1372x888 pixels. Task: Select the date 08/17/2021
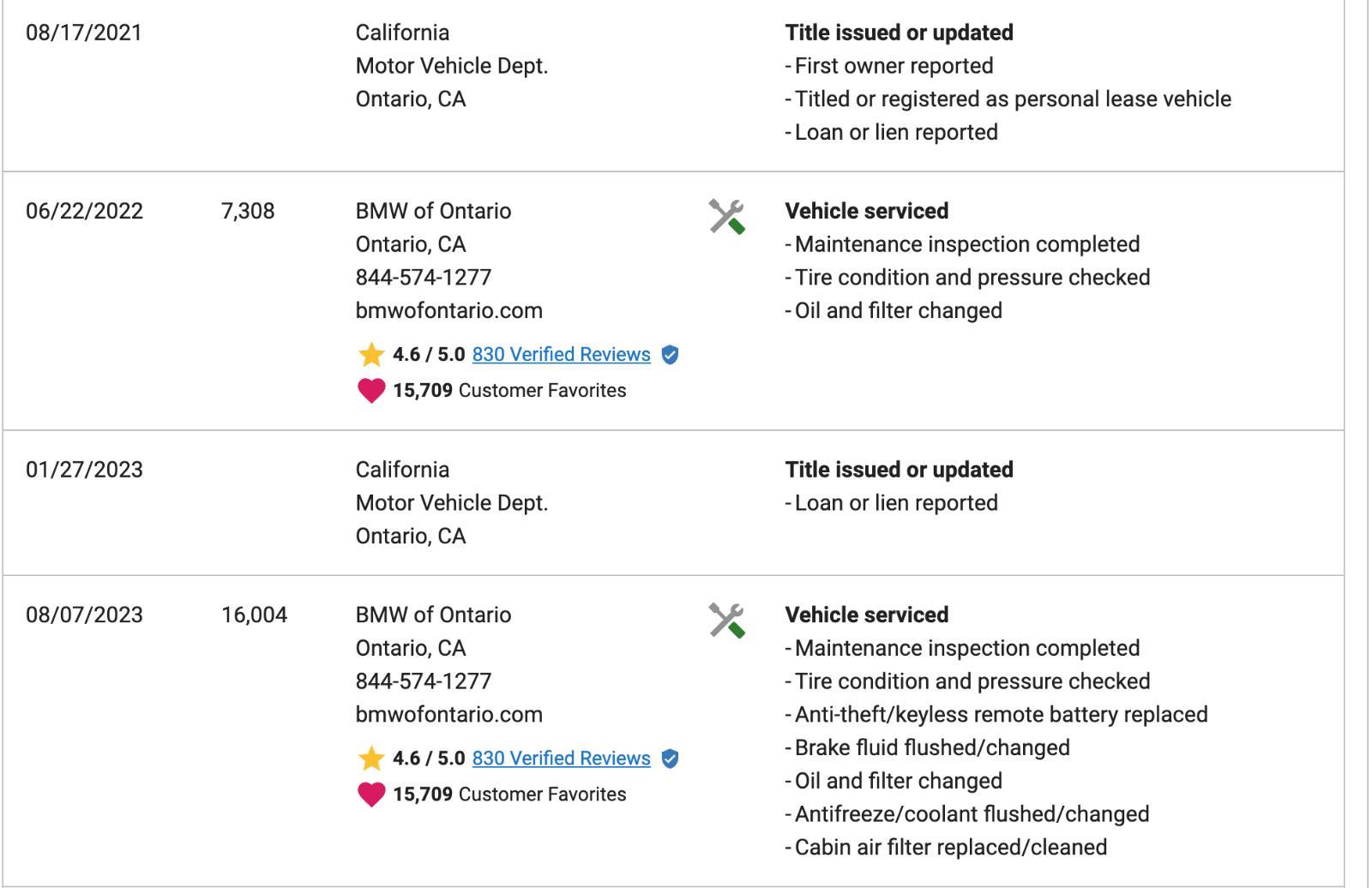[84, 33]
